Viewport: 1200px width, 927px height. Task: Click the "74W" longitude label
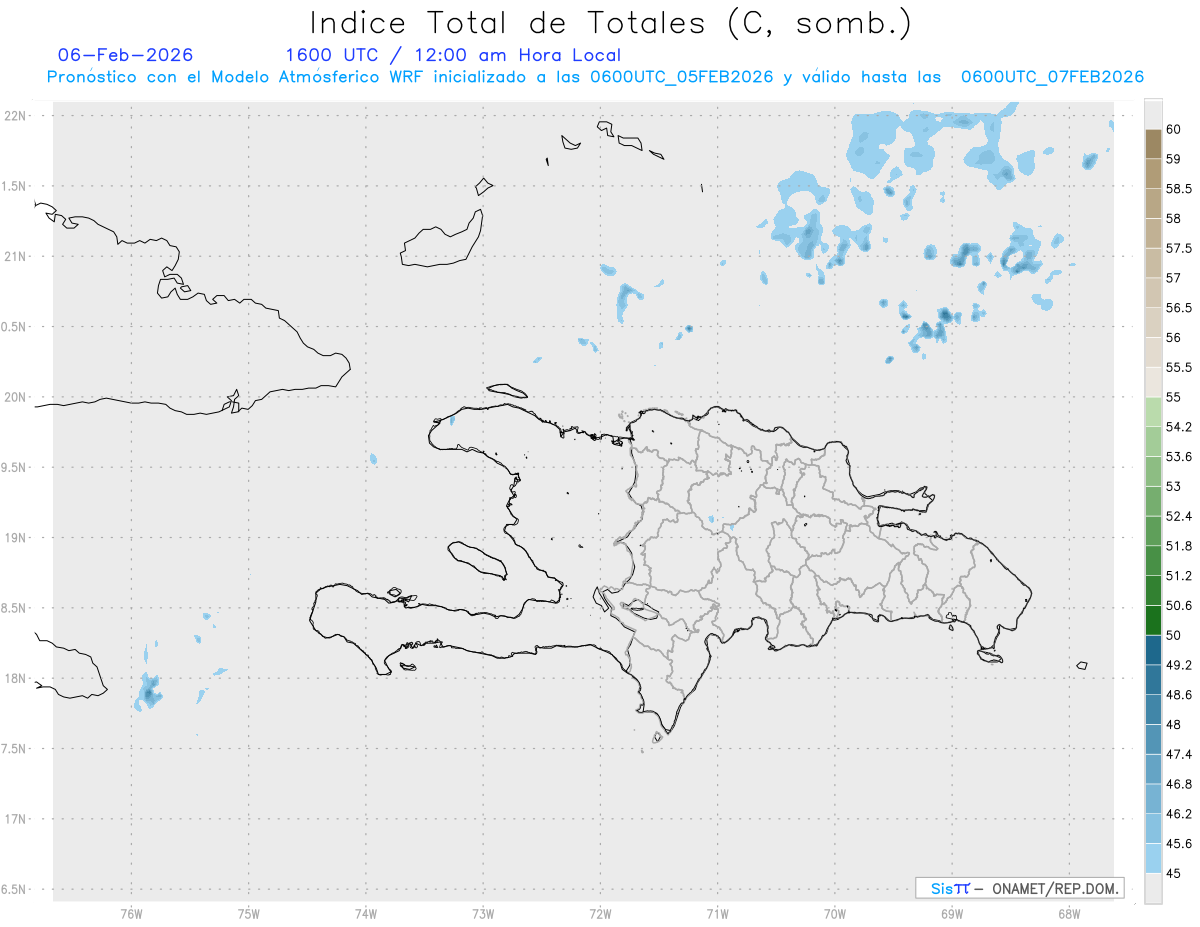366,913
